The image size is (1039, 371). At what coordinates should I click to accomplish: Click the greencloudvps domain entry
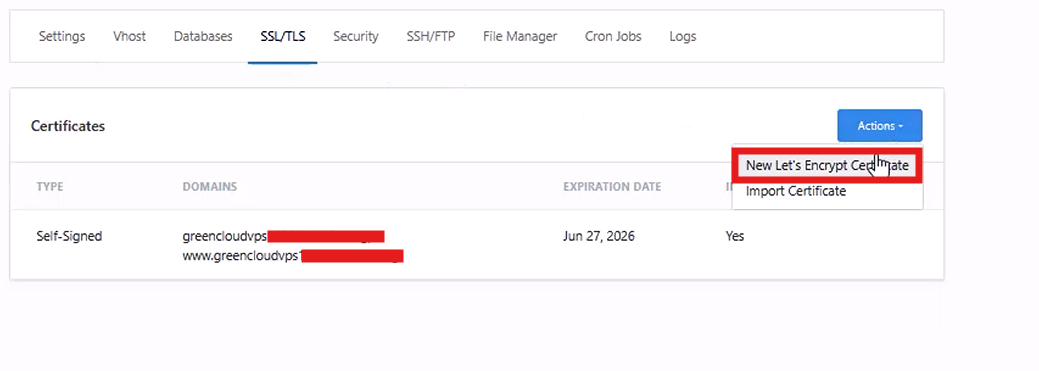284,236
